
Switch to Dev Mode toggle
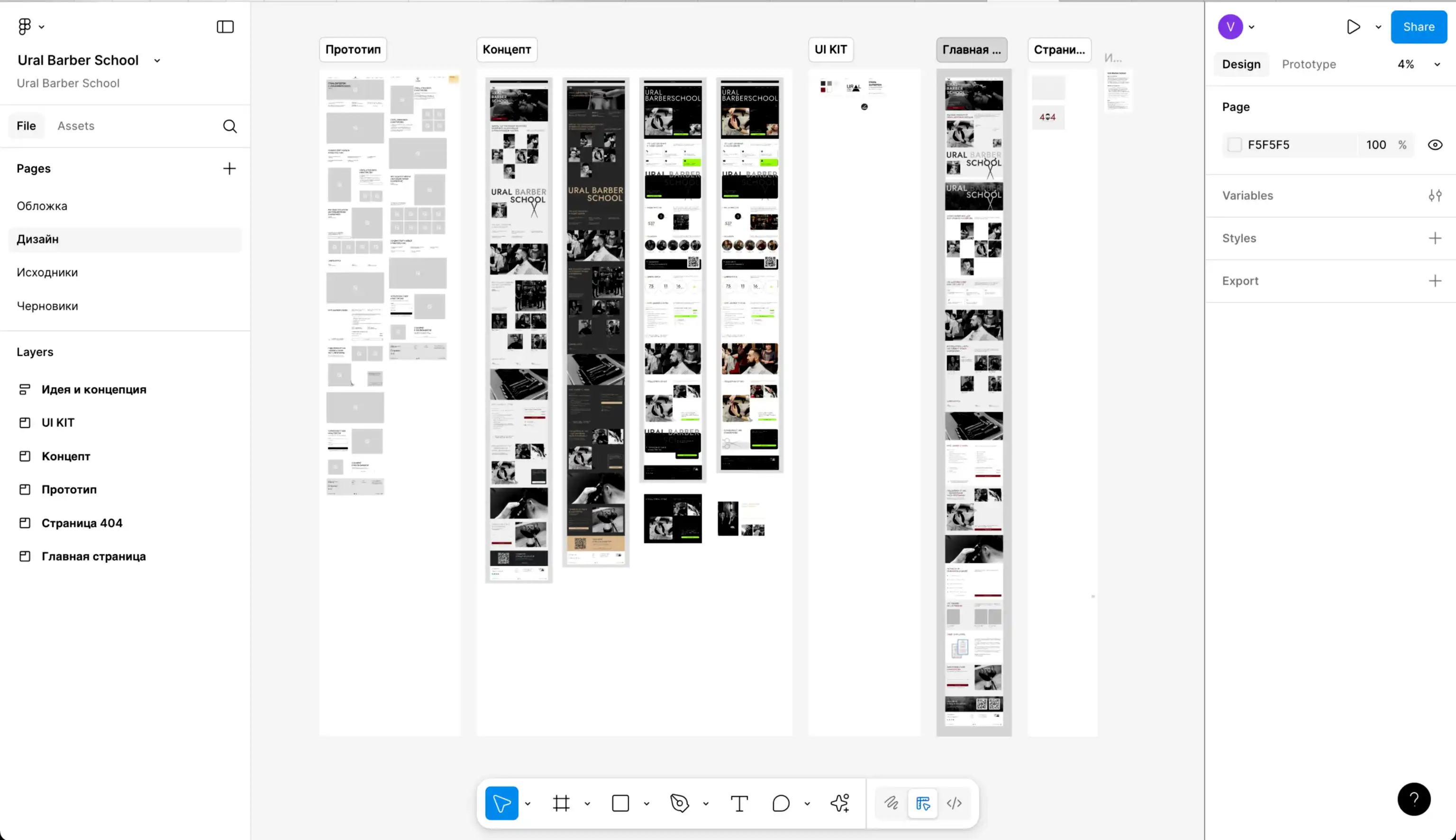[x=955, y=803]
